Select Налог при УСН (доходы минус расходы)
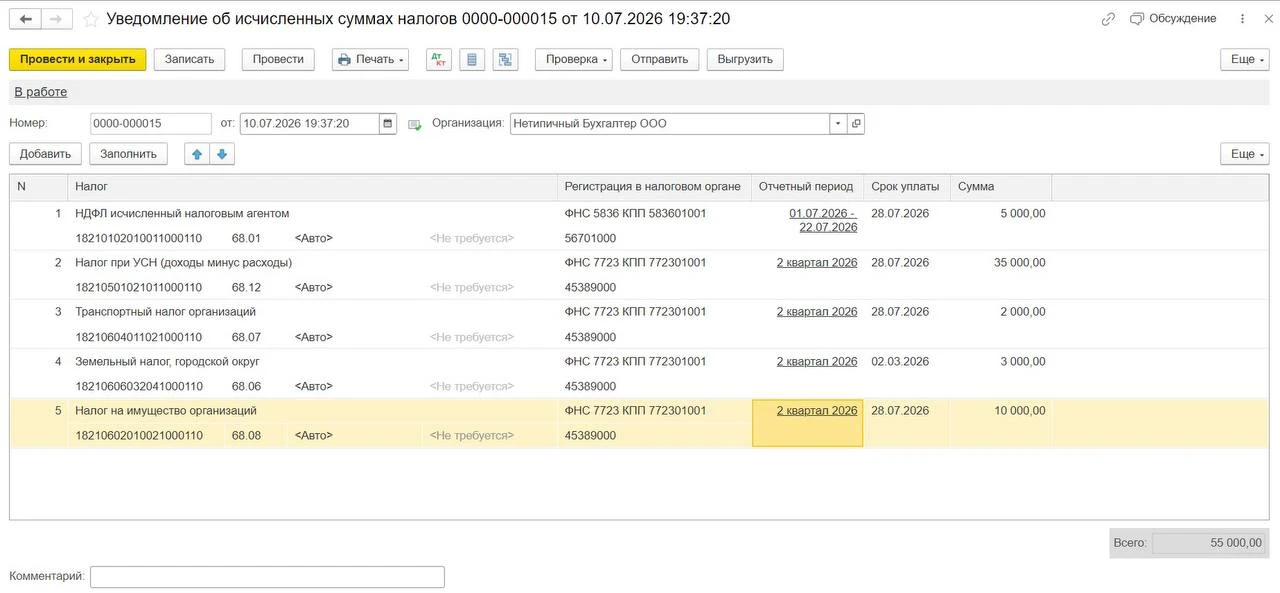This screenshot has width=1280, height=593. pyautogui.click(x=184, y=262)
